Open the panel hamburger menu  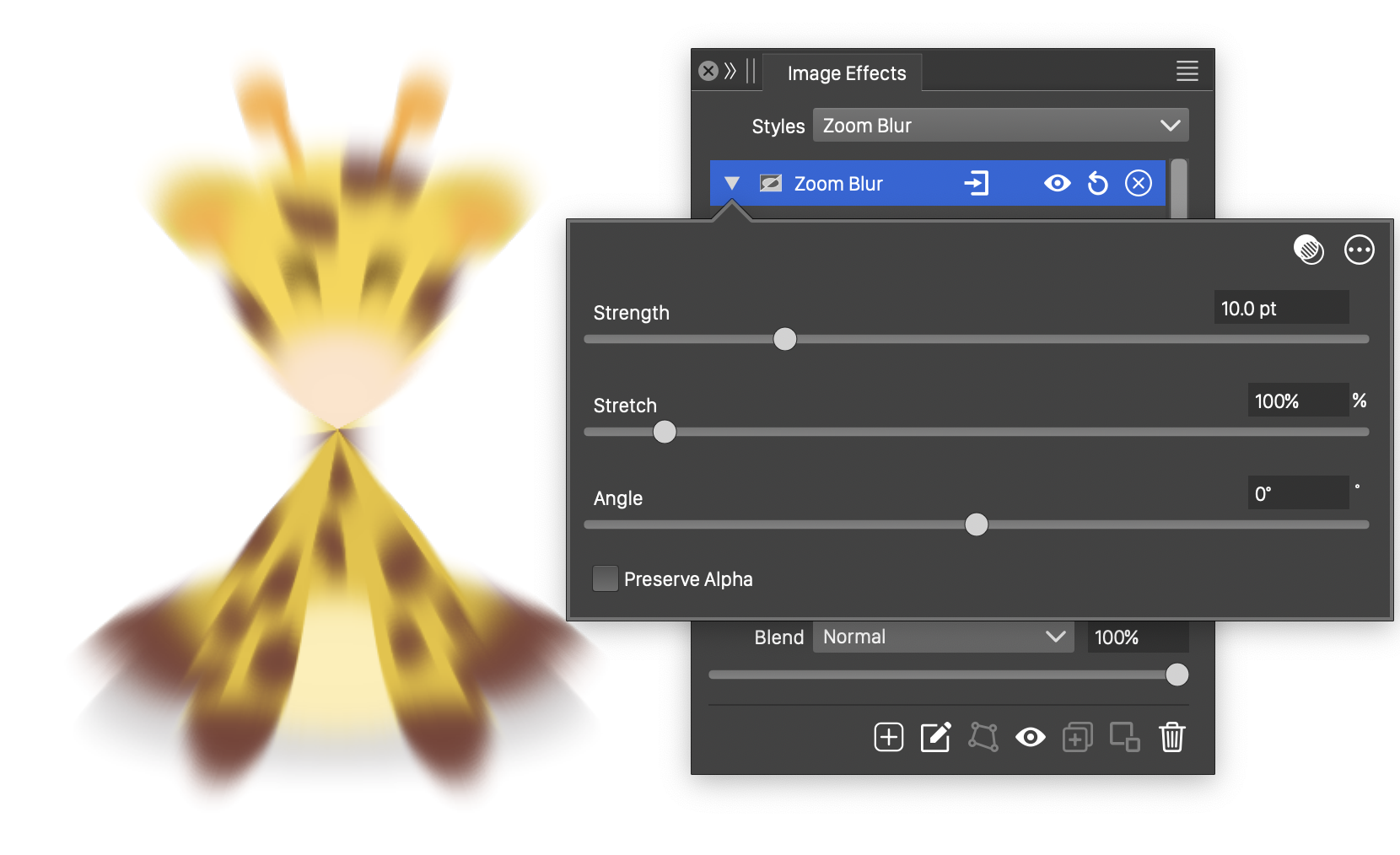1187,72
